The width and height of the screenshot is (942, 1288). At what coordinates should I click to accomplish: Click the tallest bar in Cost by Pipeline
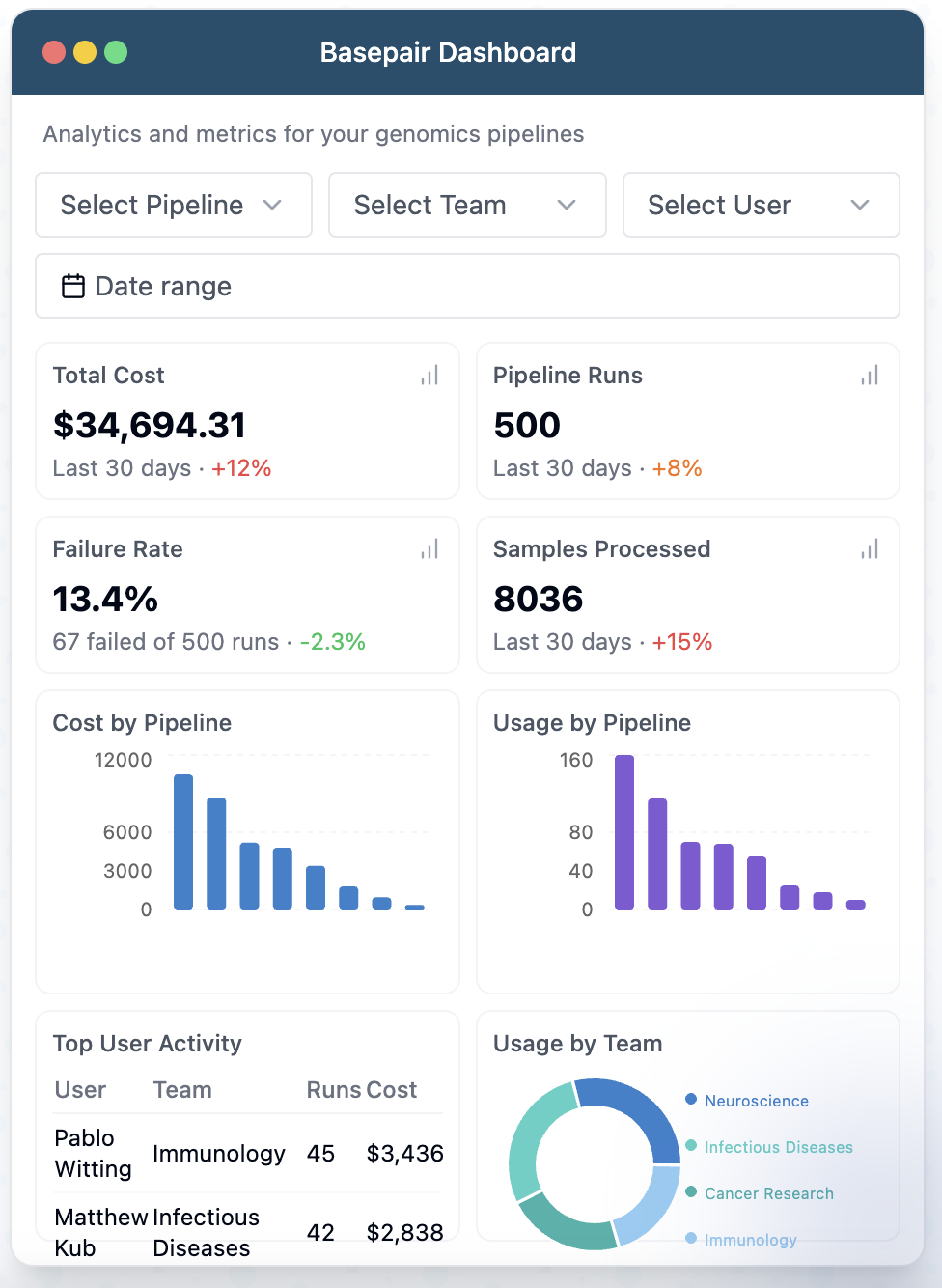point(183,838)
